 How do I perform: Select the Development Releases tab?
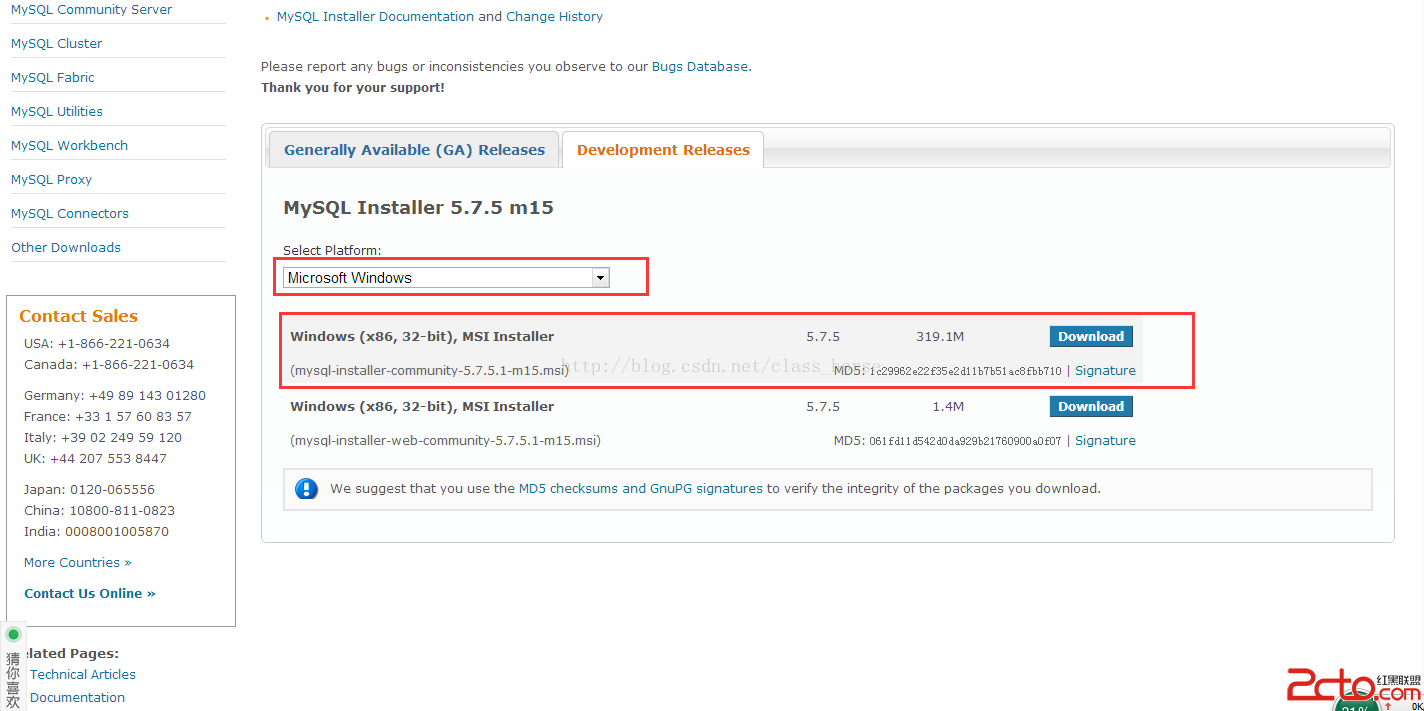[x=663, y=150]
